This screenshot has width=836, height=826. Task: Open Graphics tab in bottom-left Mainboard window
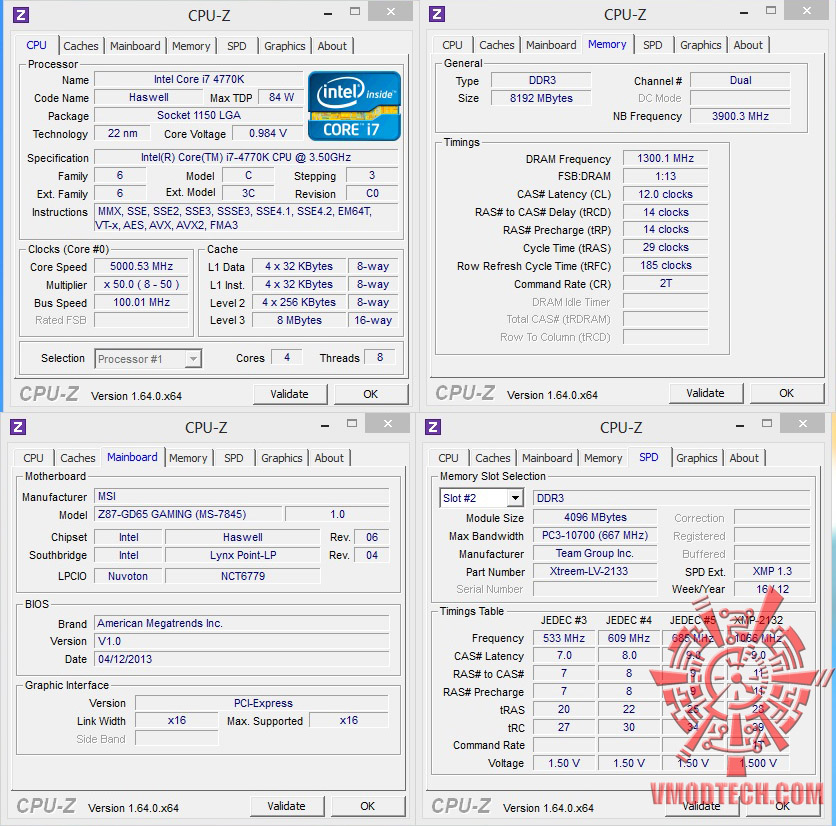(282, 458)
